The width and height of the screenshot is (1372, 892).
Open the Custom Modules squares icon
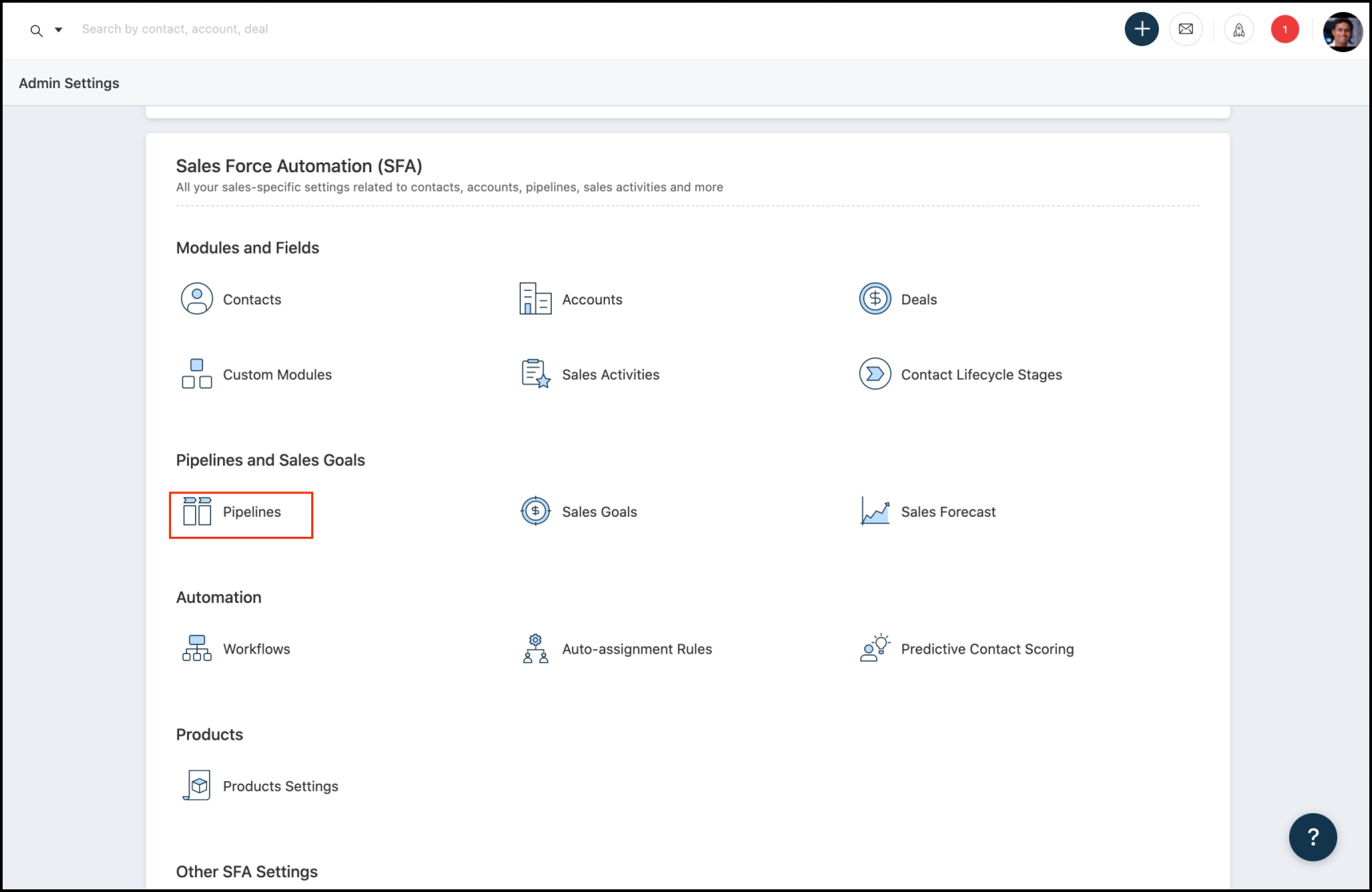[x=196, y=374]
